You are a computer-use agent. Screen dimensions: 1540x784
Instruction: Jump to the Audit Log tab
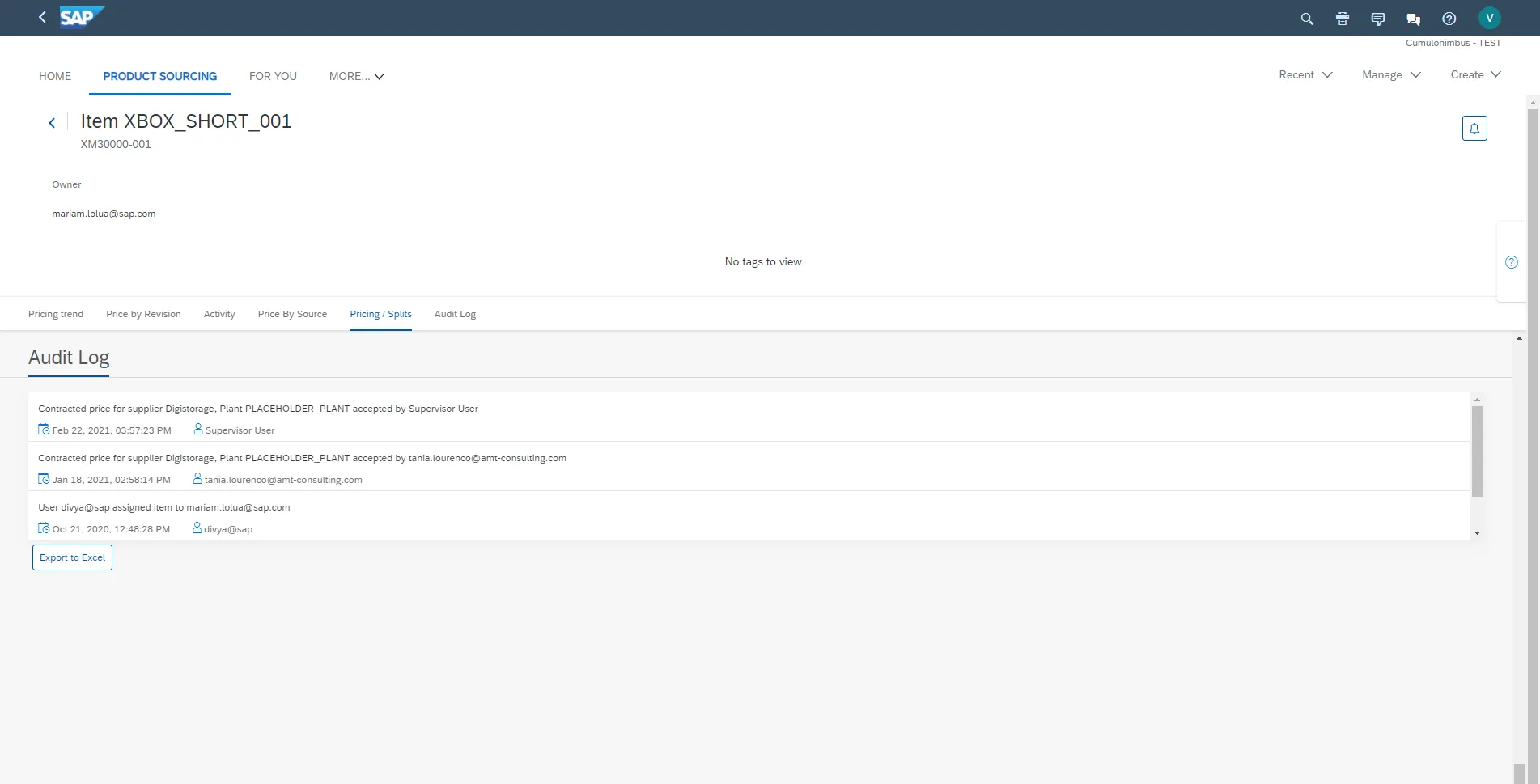pyautogui.click(x=455, y=314)
